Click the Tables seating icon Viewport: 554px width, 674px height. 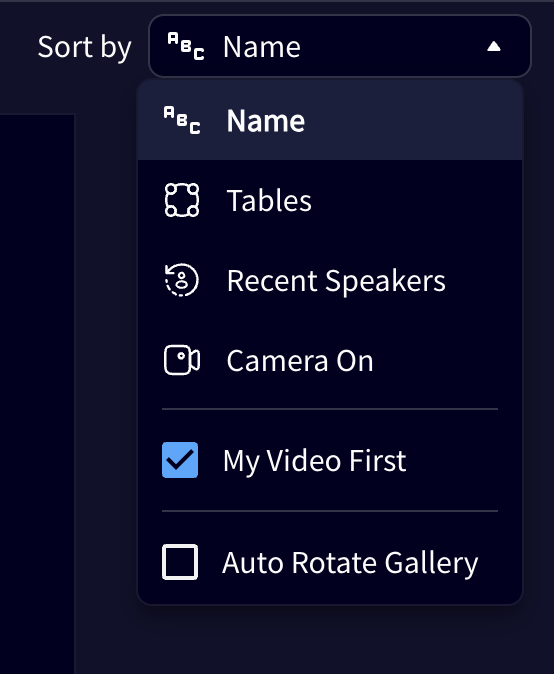tap(182, 200)
